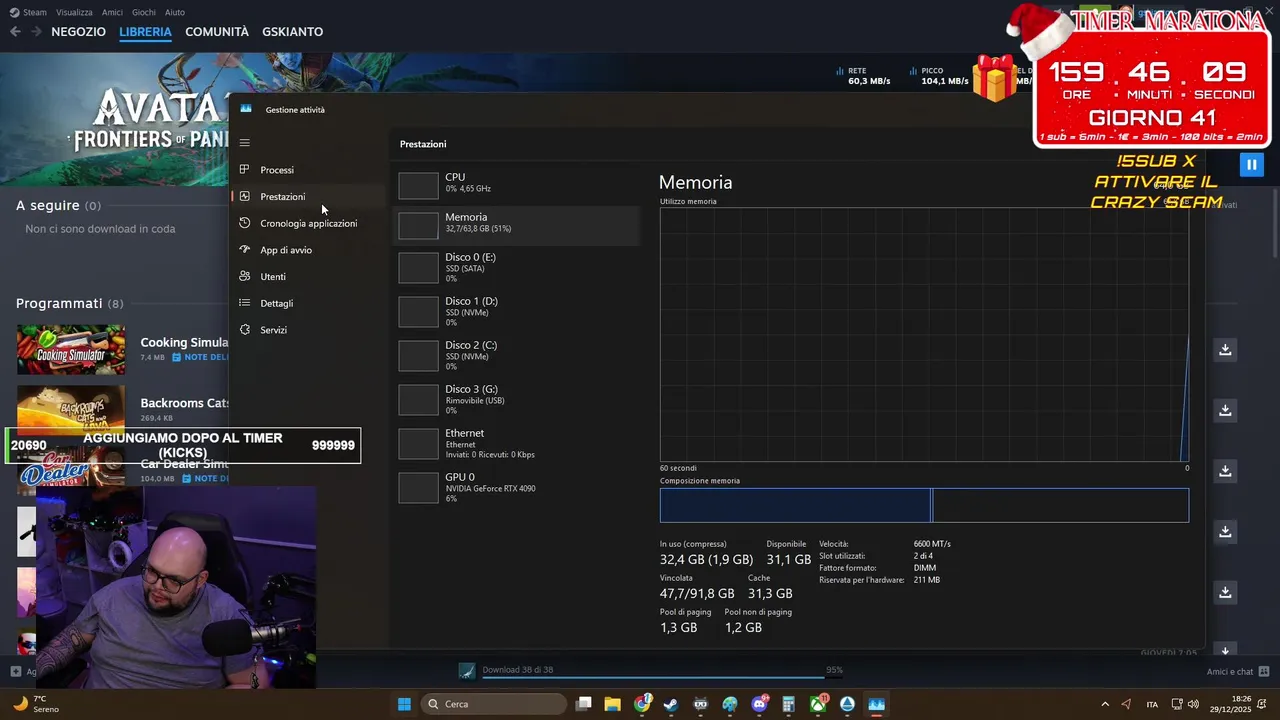Select the CPU performance graph item
Viewport: 1280px width, 720px height.
tap(516, 183)
